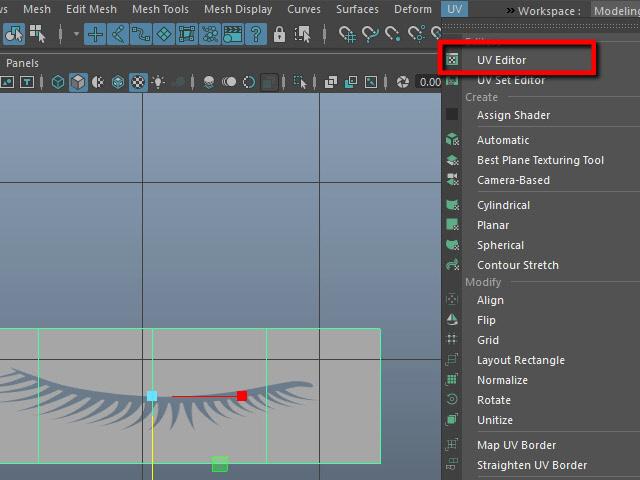Open the UV Editor menu entry
This screenshot has width=640, height=480.
501,60
